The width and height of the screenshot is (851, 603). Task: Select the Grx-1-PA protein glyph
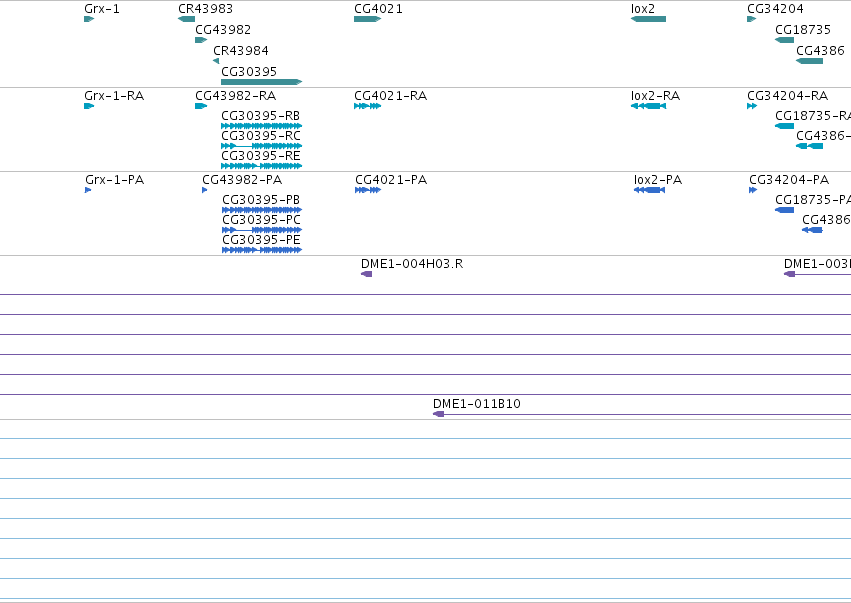88,190
